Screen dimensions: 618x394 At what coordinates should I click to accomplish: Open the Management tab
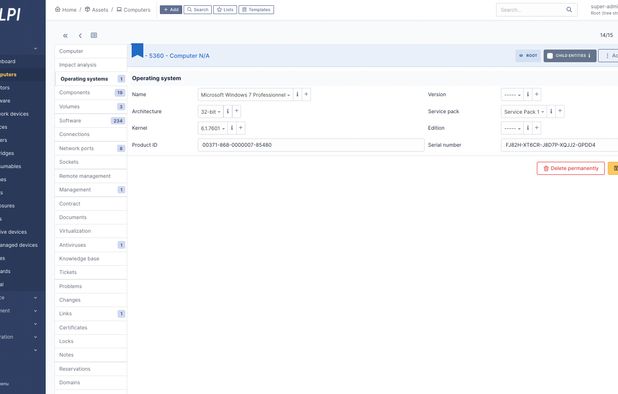coord(91,190)
